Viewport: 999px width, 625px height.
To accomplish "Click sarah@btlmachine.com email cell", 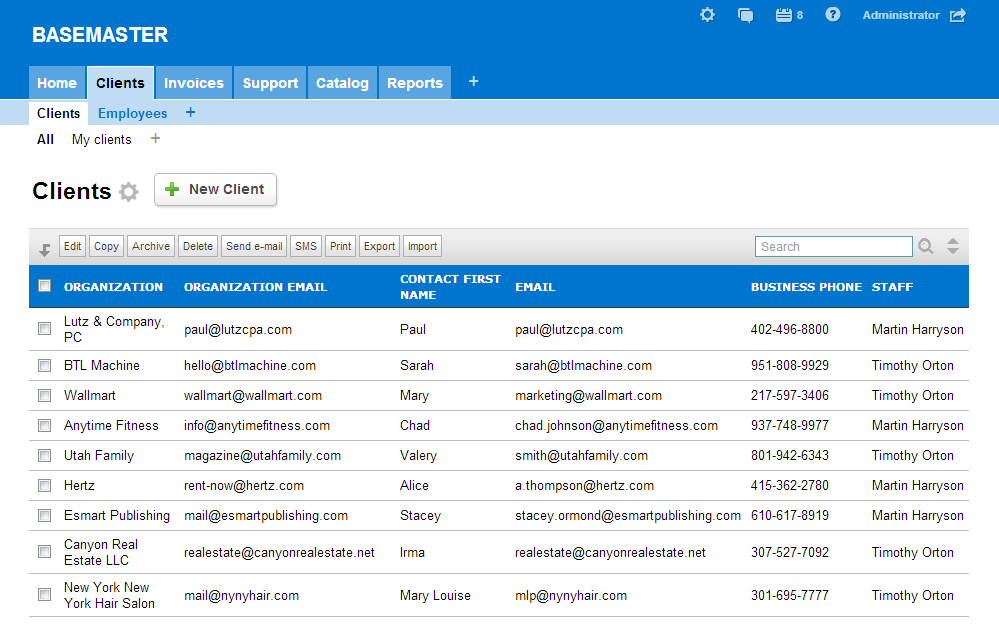I will coord(584,366).
